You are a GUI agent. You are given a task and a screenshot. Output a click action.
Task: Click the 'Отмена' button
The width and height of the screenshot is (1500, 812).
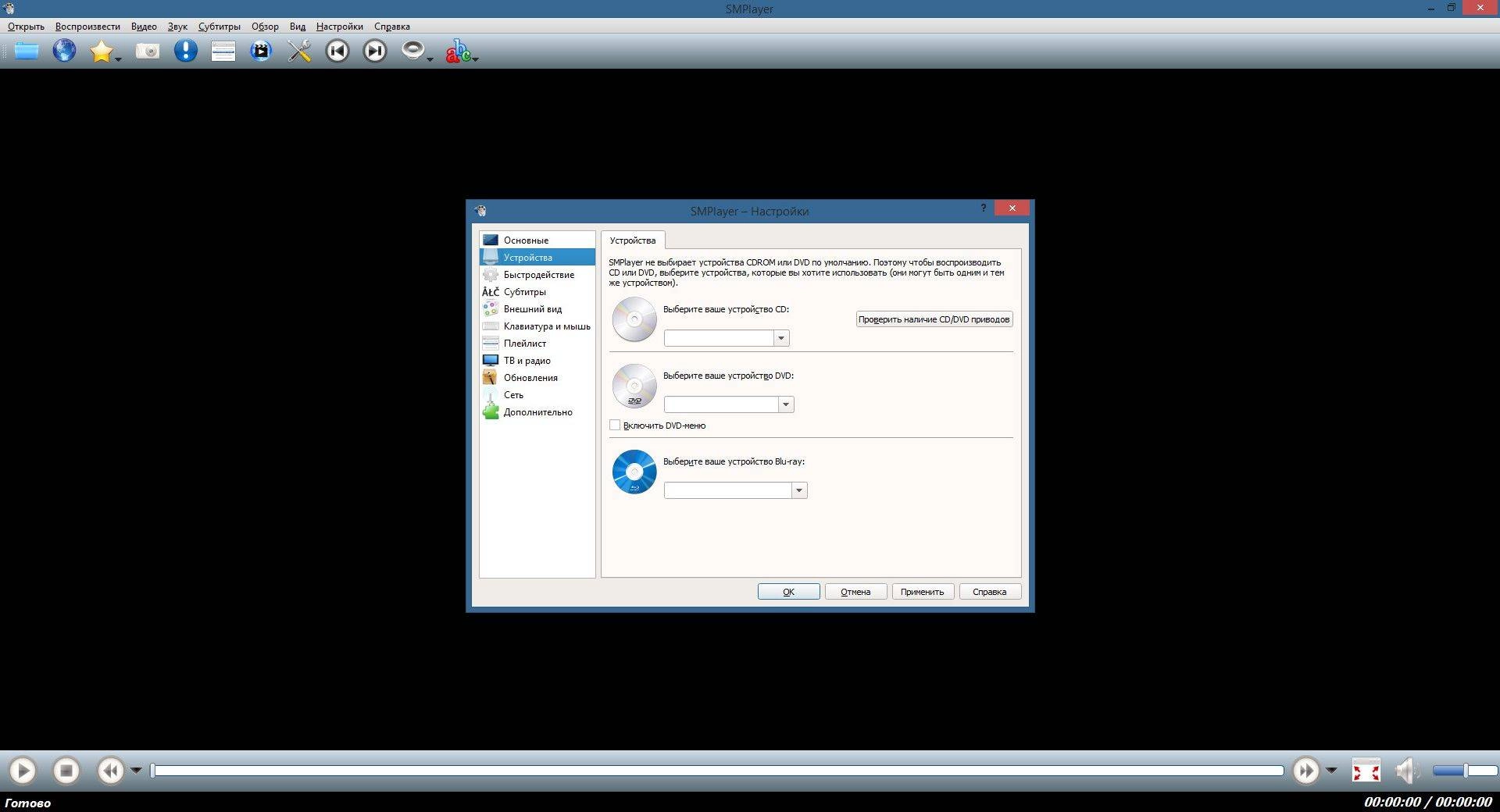point(855,592)
